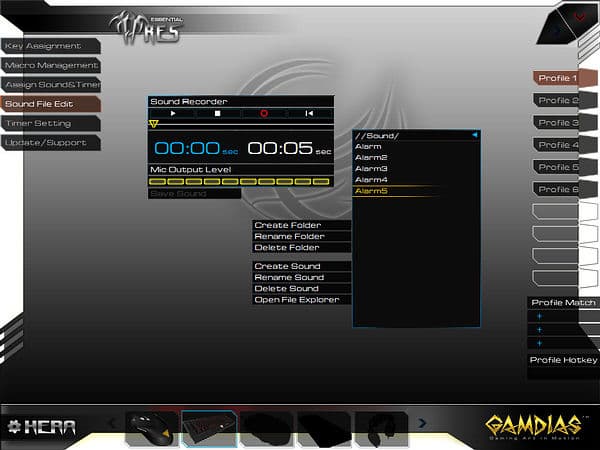The width and height of the screenshot is (600, 450).
Task: Click the grayed Save Sound button
Action: pos(194,194)
